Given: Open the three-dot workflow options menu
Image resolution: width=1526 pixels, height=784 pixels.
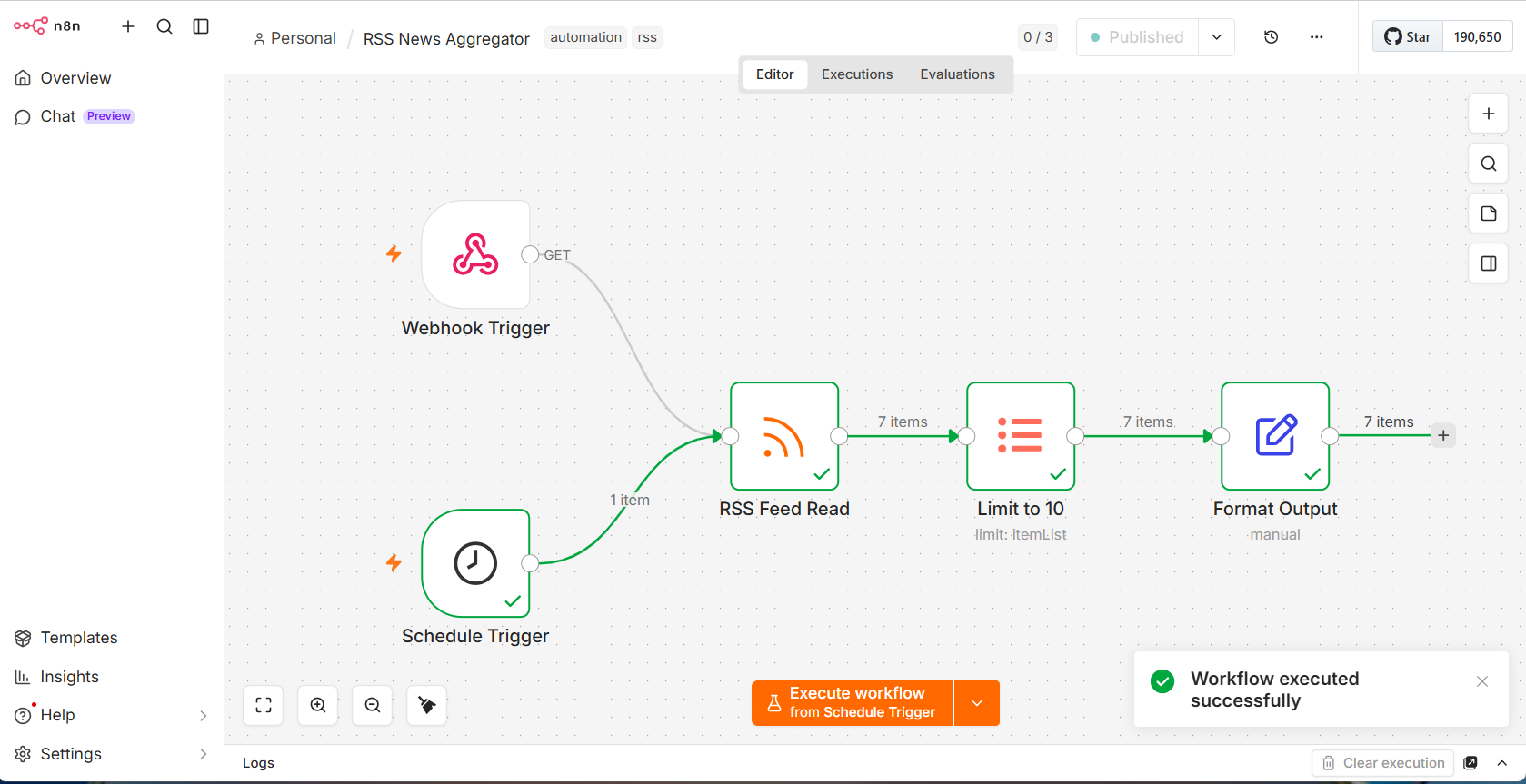Looking at the screenshot, I should pos(1317,37).
